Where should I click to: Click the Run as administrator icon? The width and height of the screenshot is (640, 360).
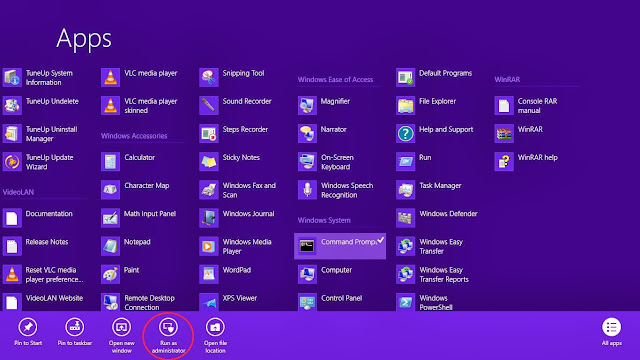tap(168, 327)
